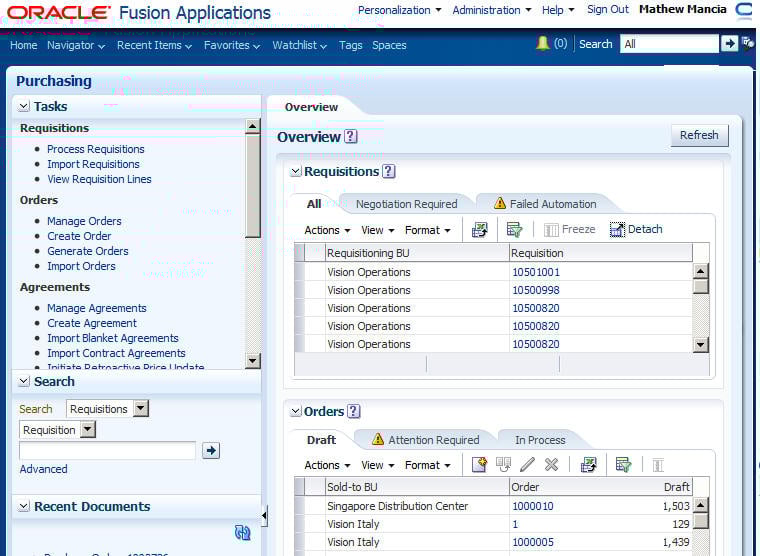Click the Delete X icon in Orders toolbar
The image size is (760, 556).
pyautogui.click(x=551, y=464)
